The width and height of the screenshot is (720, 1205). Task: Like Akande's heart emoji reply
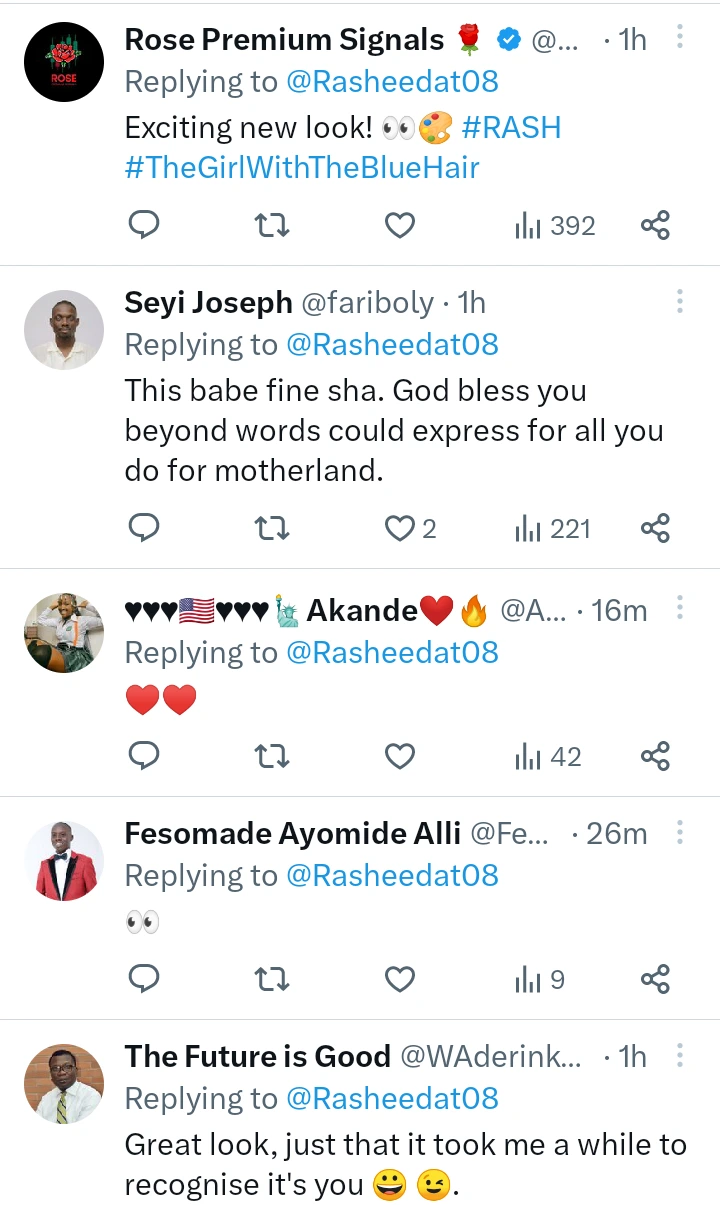(x=400, y=757)
